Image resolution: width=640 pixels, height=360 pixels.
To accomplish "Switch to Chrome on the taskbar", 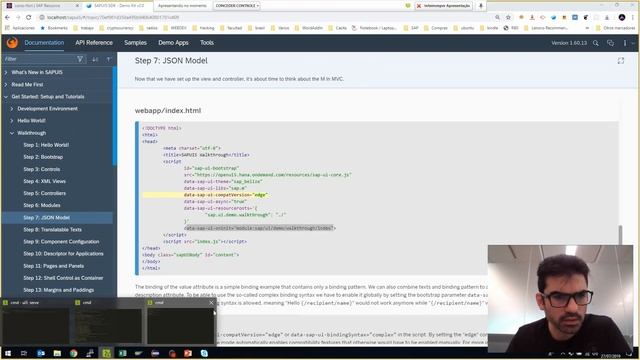I will click(73, 353).
